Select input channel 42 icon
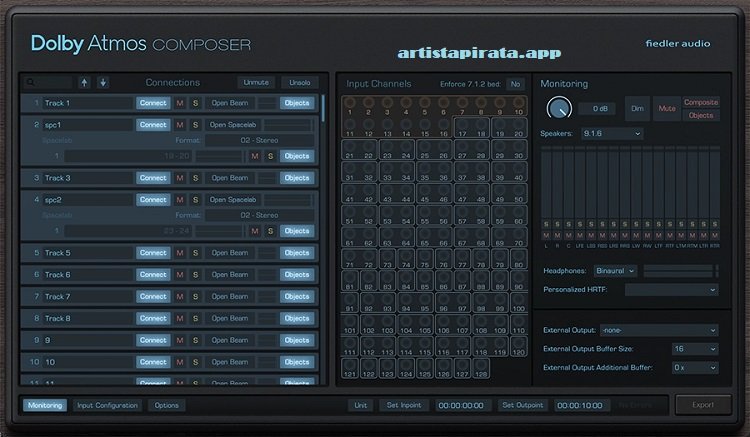Screen dimensions: 750x437 pyautogui.click(x=368, y=191)
